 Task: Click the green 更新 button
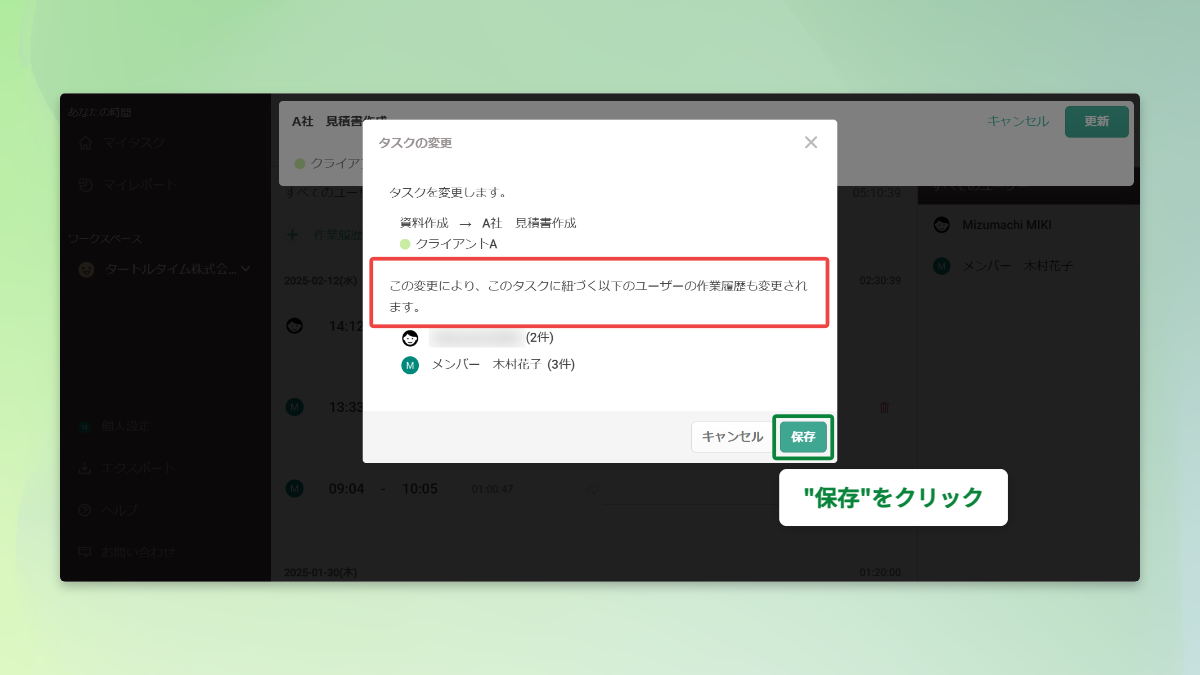1096,121
